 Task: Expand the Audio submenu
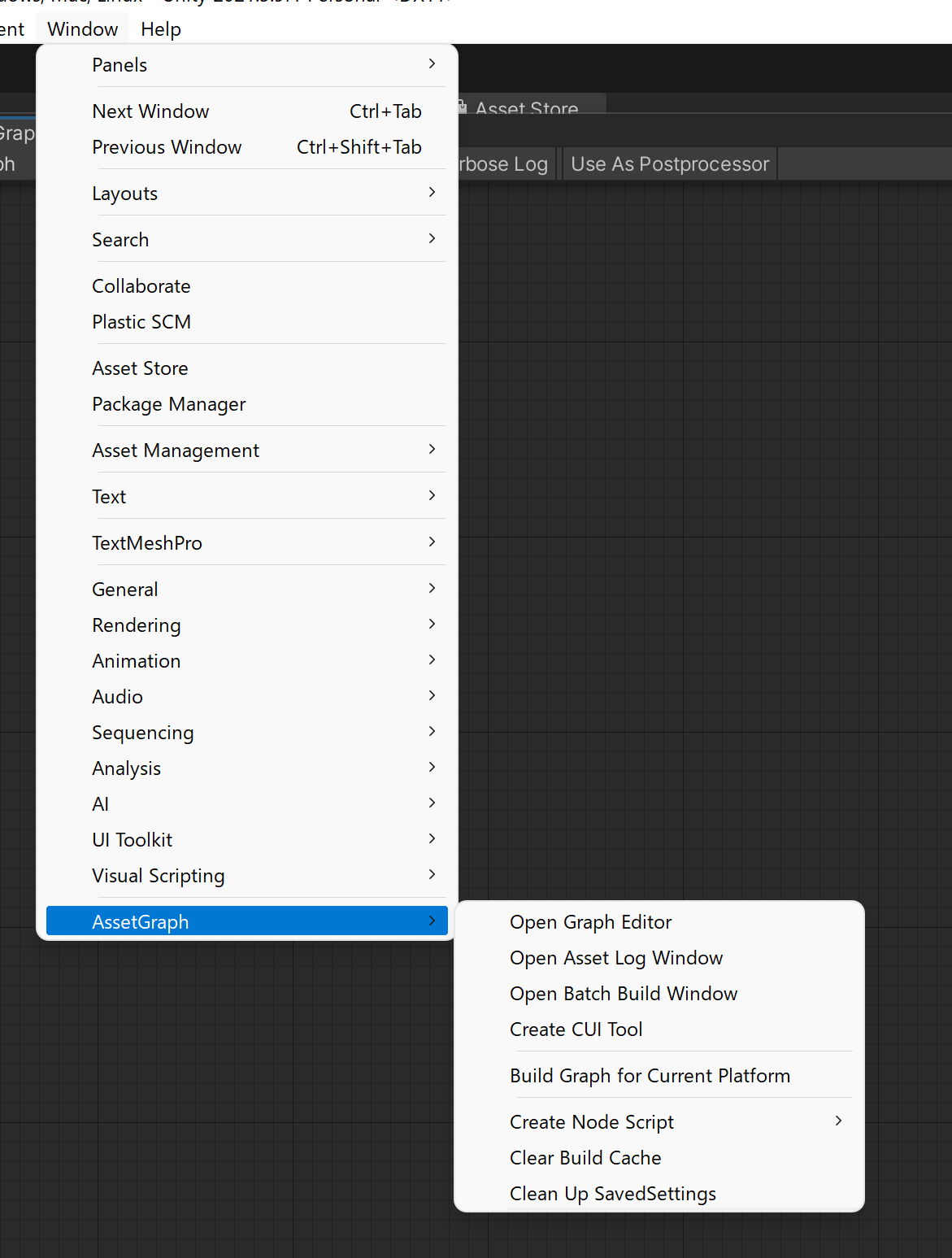point(247,697)
